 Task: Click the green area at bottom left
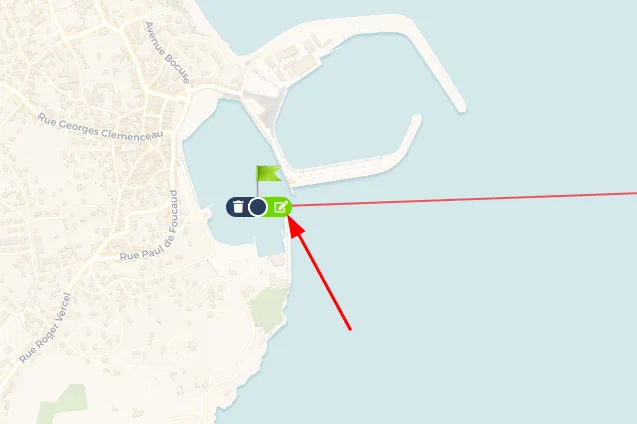tap(63, 404)
